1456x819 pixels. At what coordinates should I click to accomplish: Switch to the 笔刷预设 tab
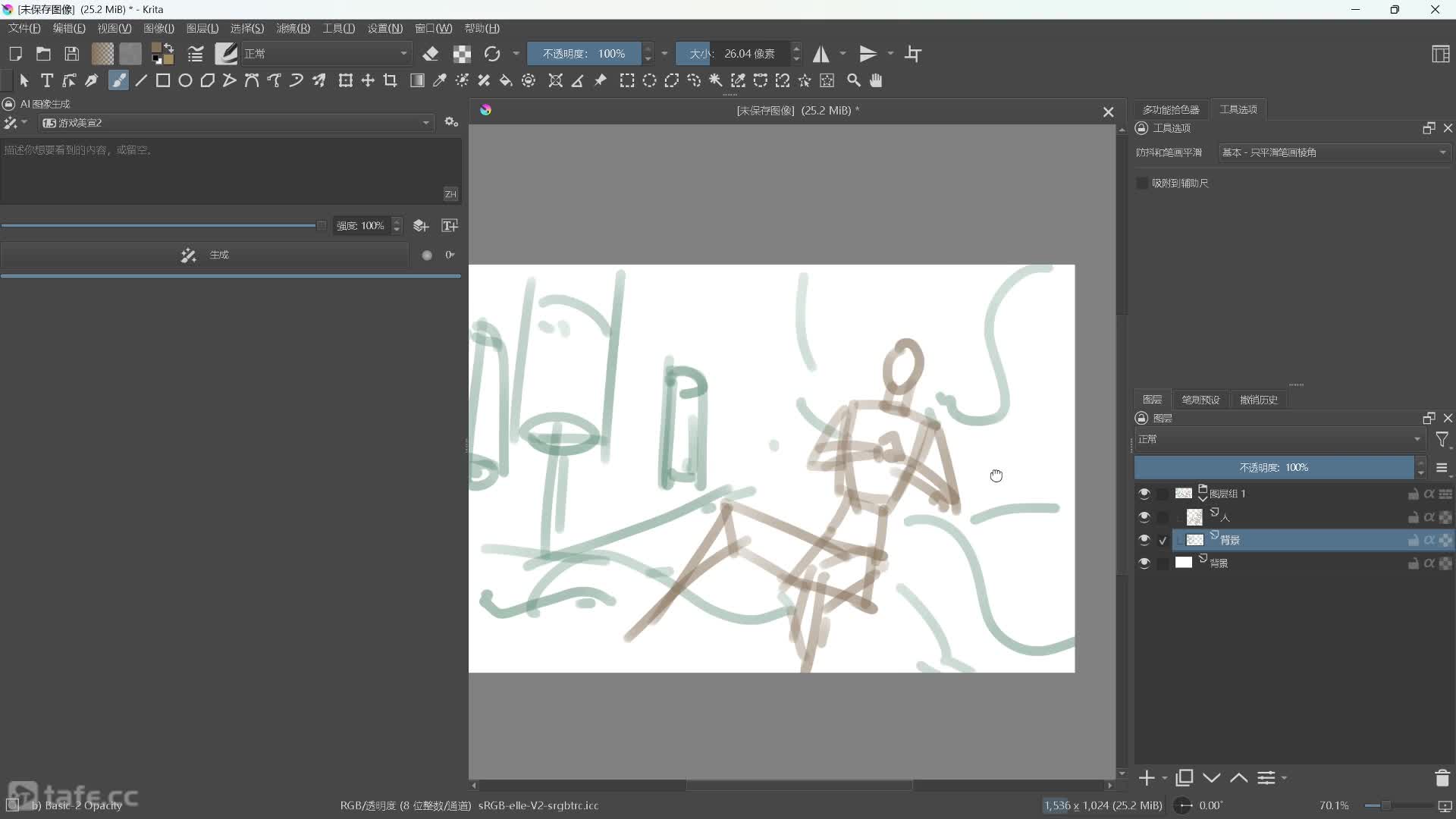[1200, 400]
